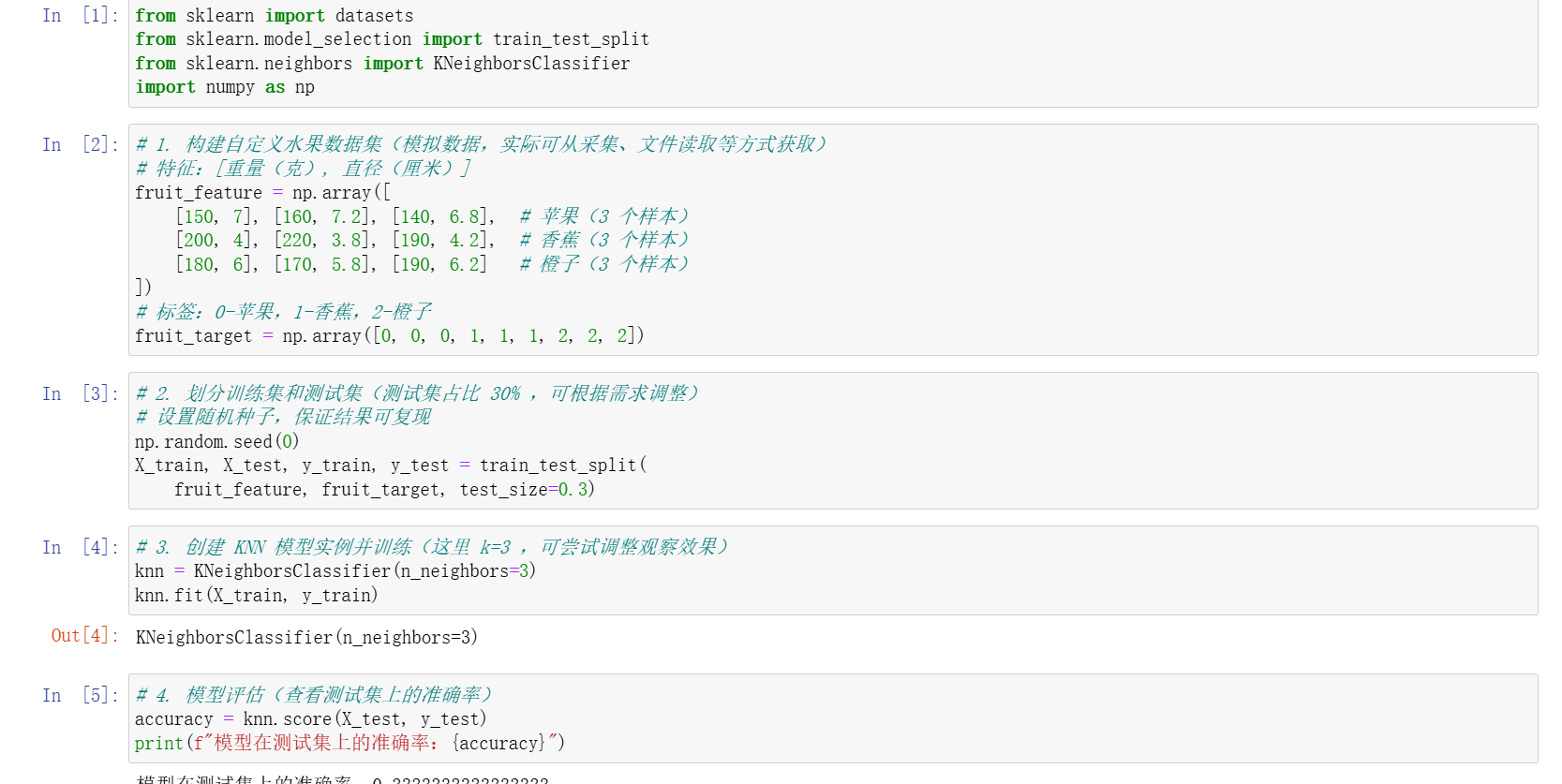Click the Out[4] output prompt
This screenshot has width=1562, height=784.
[x=85, y=636]
